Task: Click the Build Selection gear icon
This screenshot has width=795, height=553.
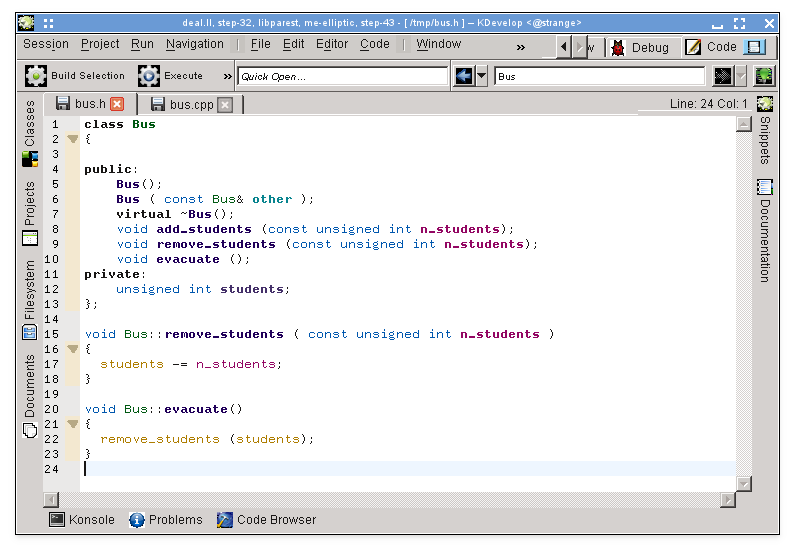Action: [35, 76]
